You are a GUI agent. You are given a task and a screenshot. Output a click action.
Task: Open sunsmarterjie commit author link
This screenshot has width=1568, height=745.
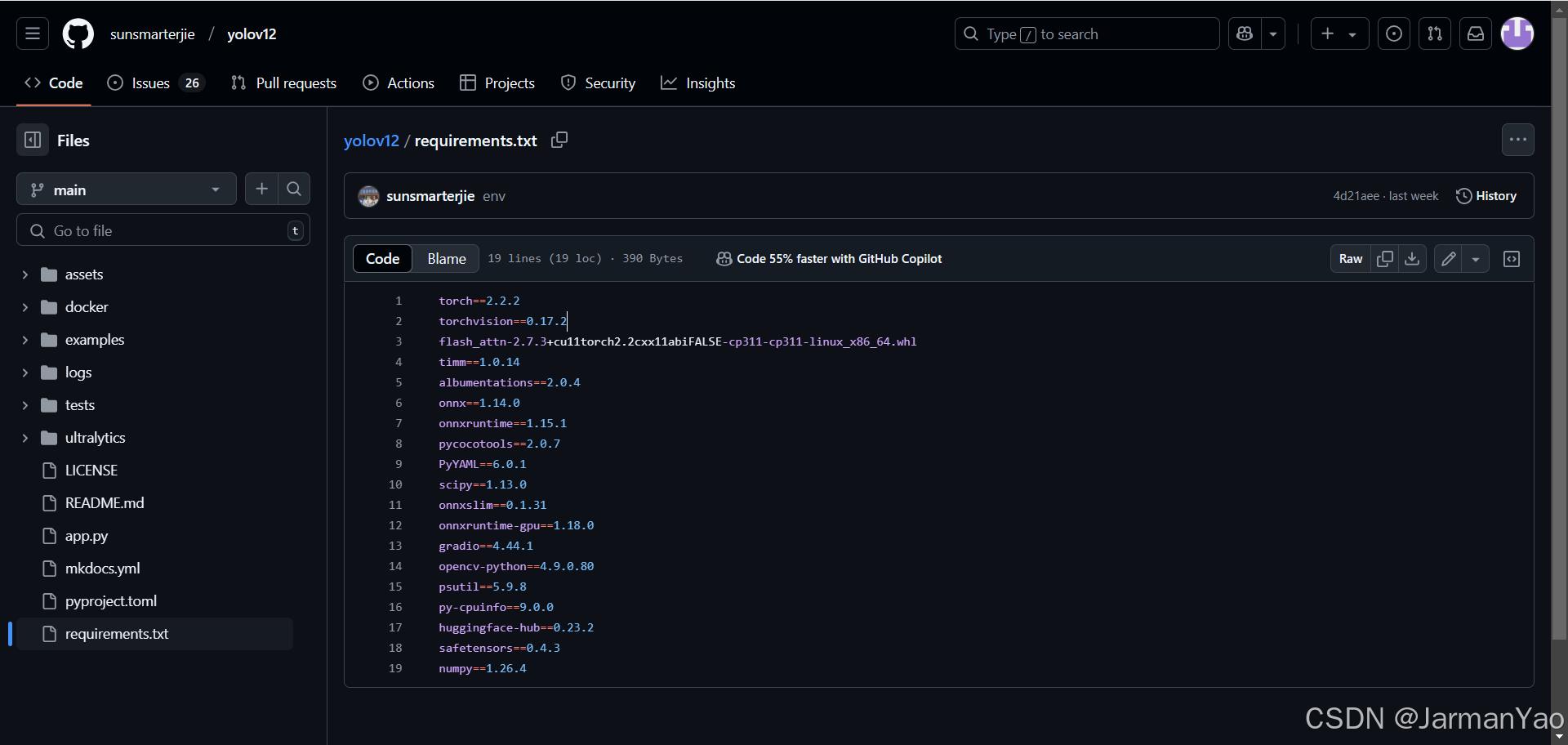pos(430,196)
